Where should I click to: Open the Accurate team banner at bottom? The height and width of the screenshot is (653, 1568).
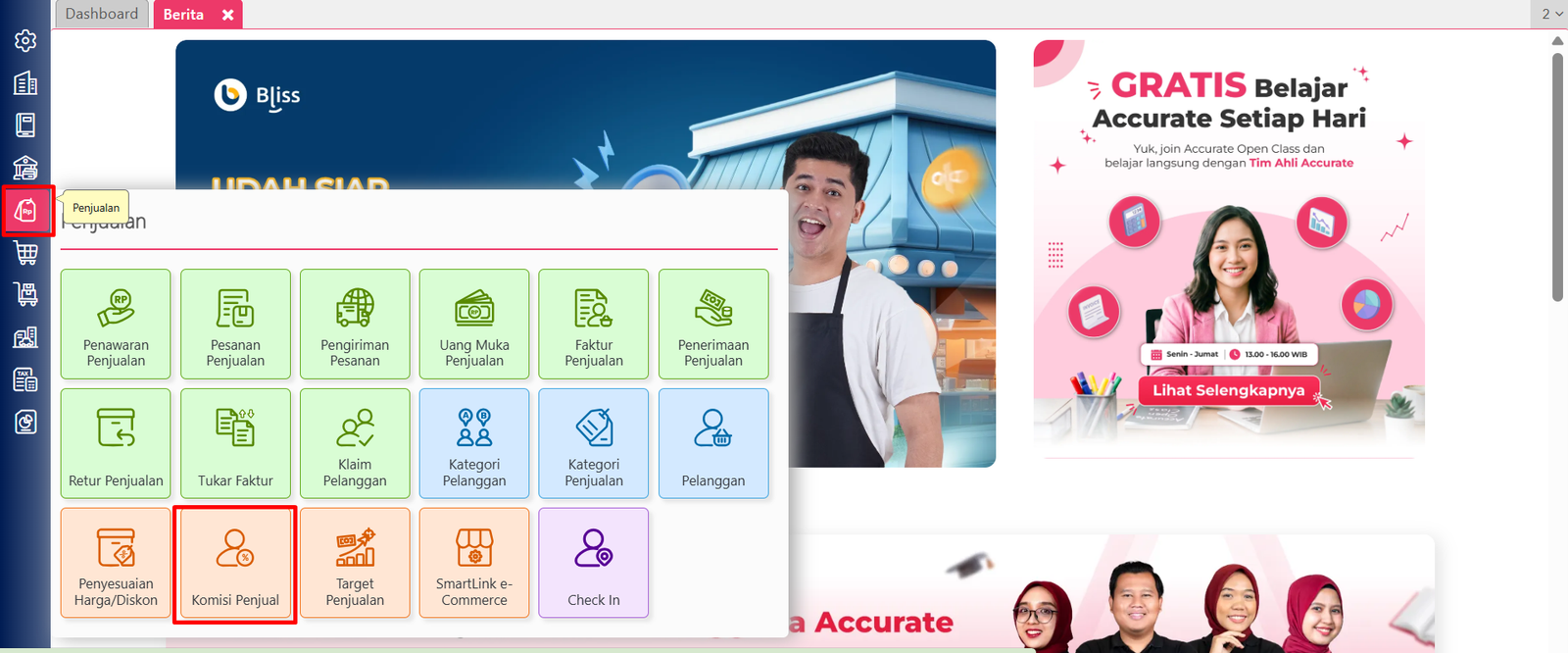1111,593
